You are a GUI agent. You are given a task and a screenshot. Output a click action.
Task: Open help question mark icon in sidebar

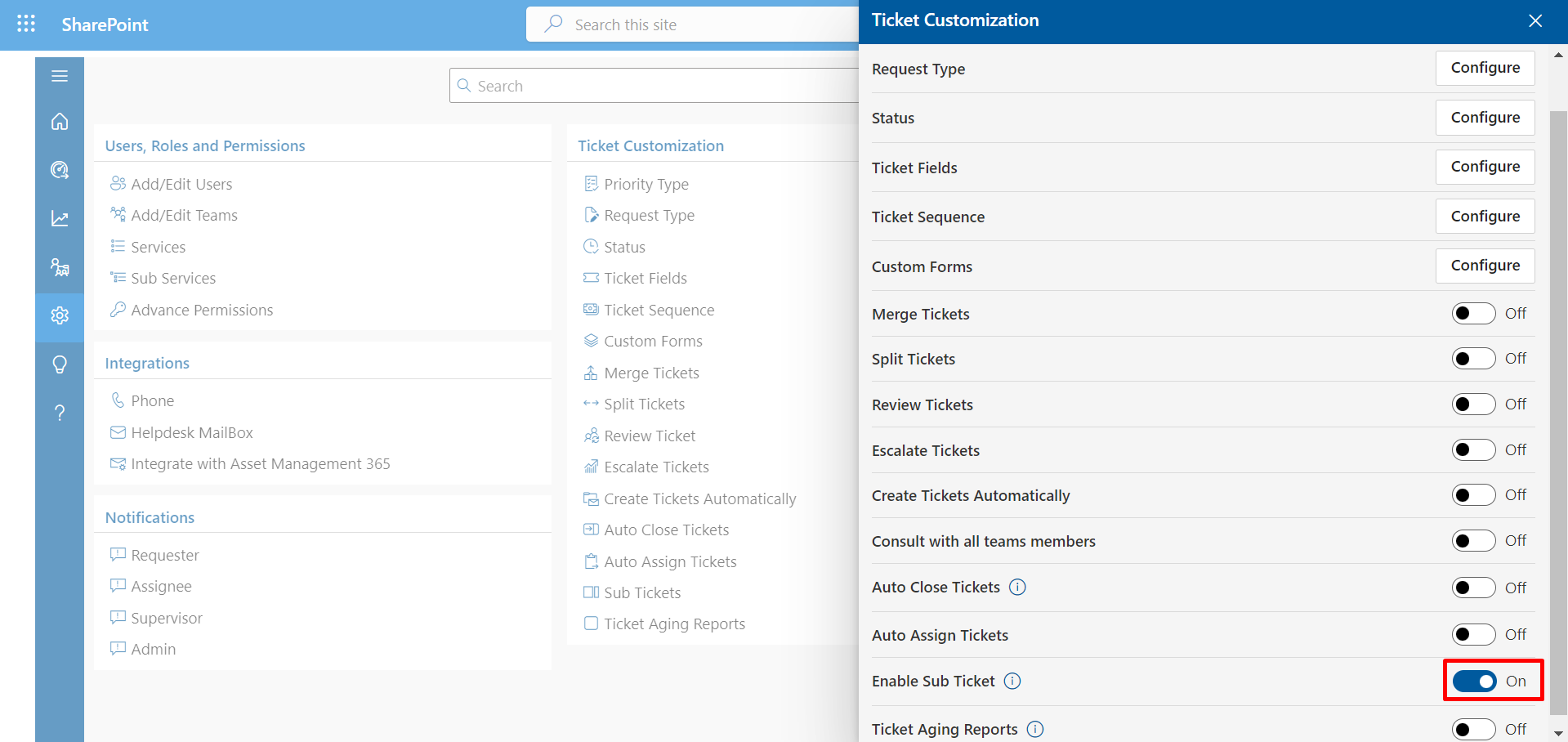(60, 413)
